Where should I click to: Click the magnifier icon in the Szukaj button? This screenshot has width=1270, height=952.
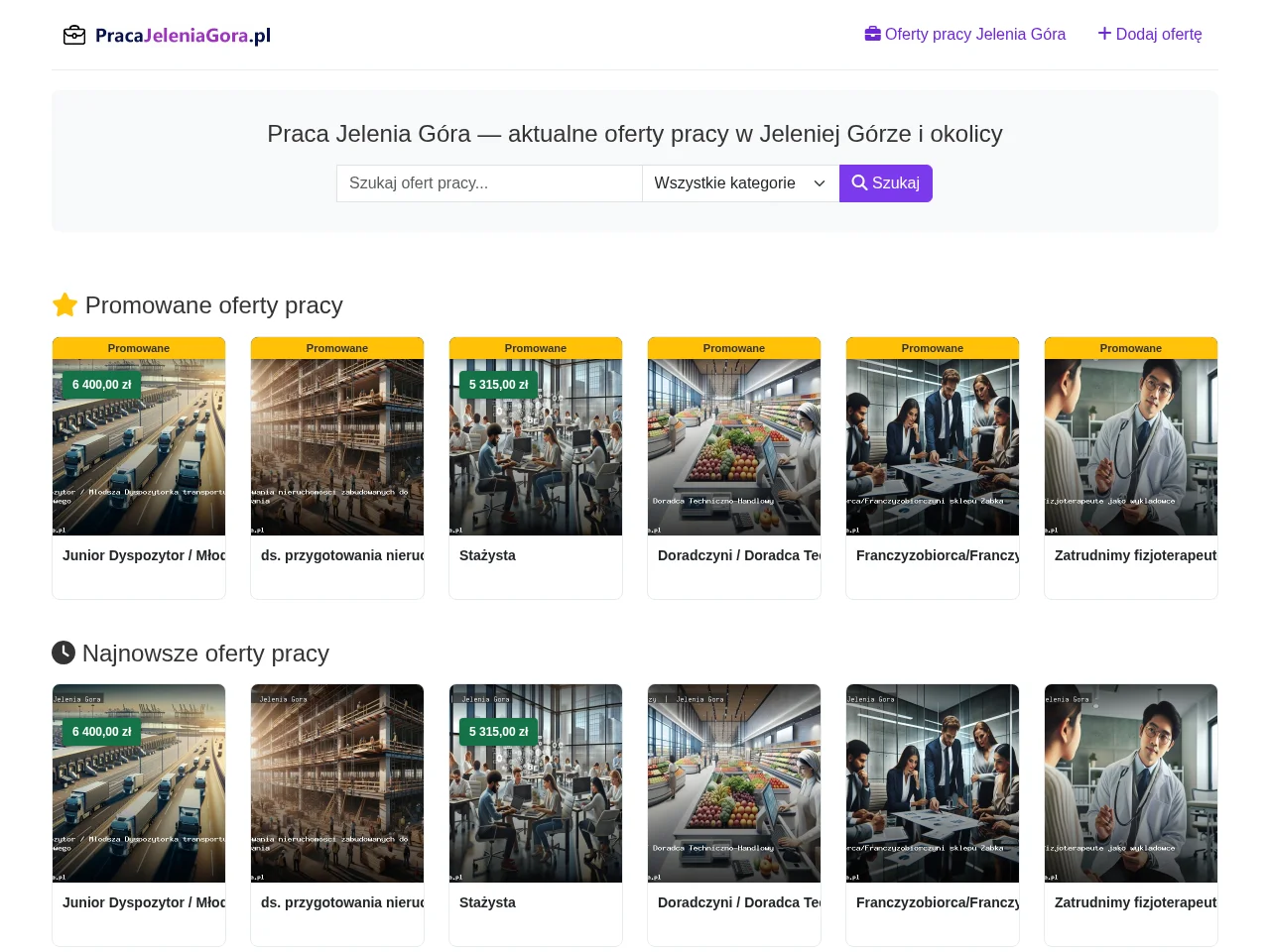(859, 182)
